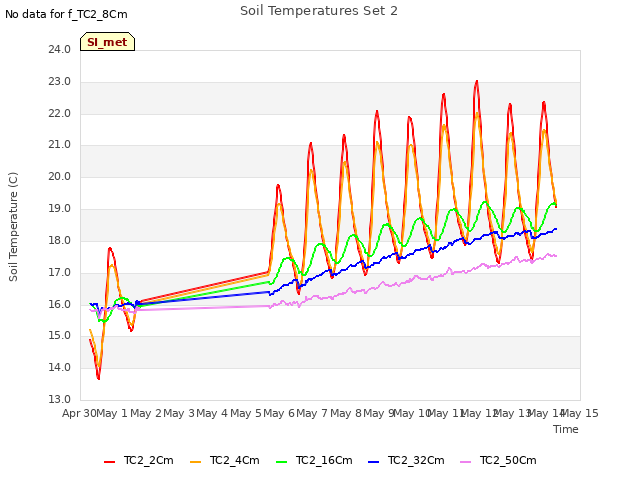Click the TC2_32Cm legend entry
Screen dimensions: 640x480
coord(406,460)
